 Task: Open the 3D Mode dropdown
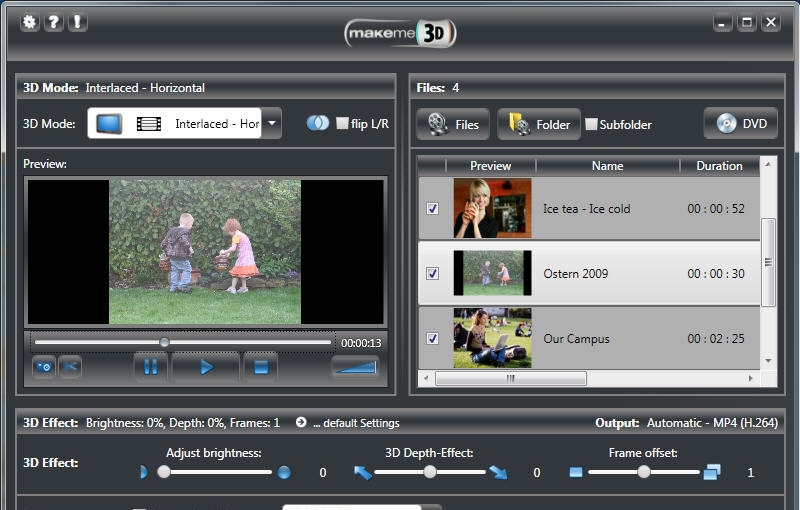click(272, 124)
